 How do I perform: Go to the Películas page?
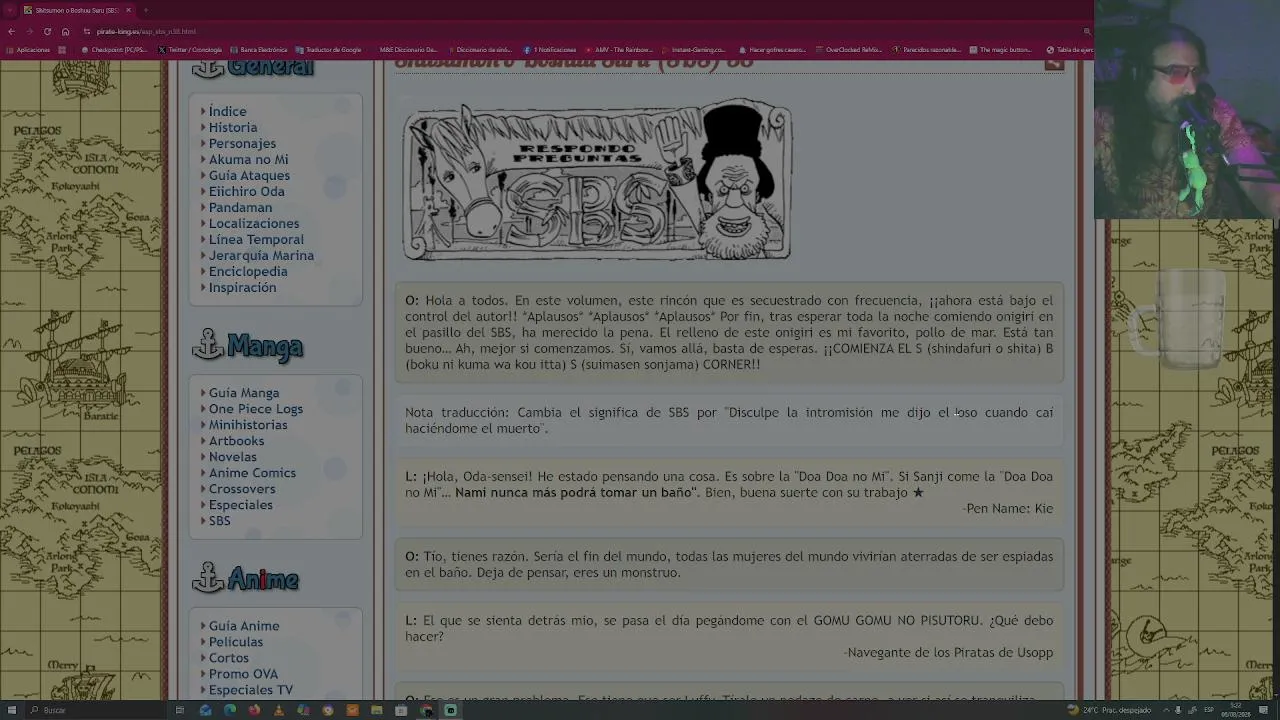pos(236,642)
